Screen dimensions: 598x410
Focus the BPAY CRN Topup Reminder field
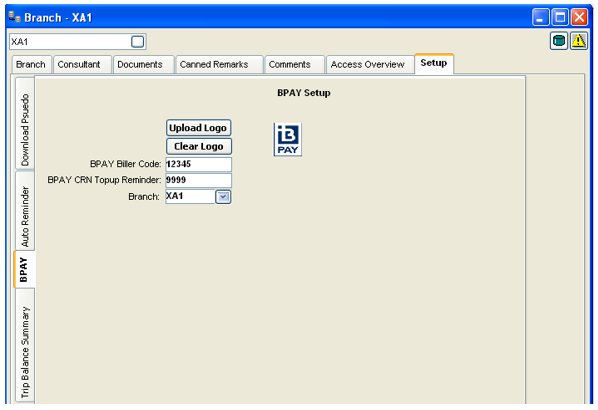tap(198, 180)
